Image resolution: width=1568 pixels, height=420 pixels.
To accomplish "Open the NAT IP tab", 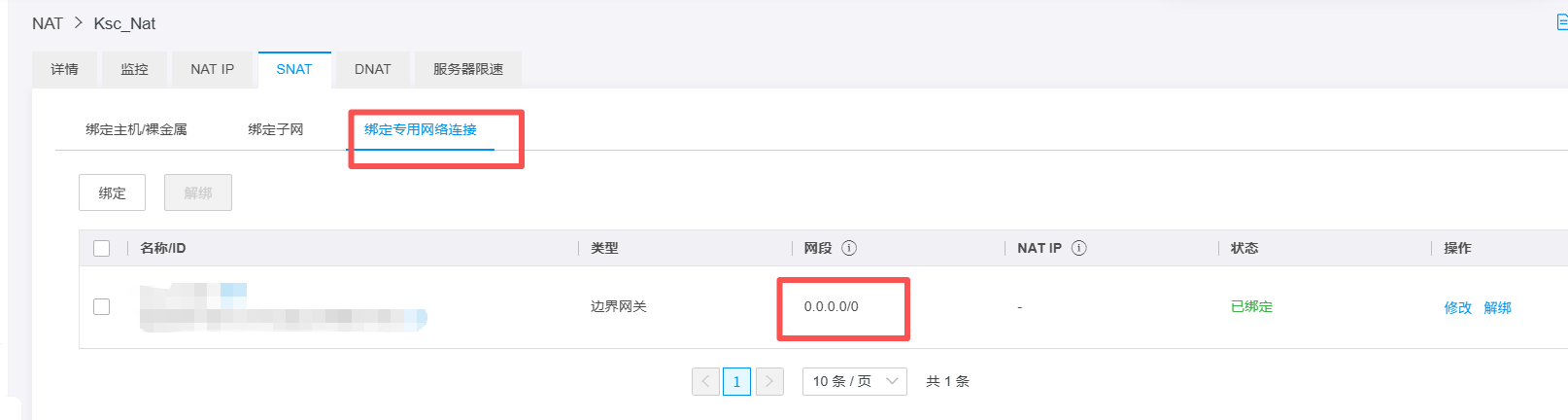I will tap(213, 69).
